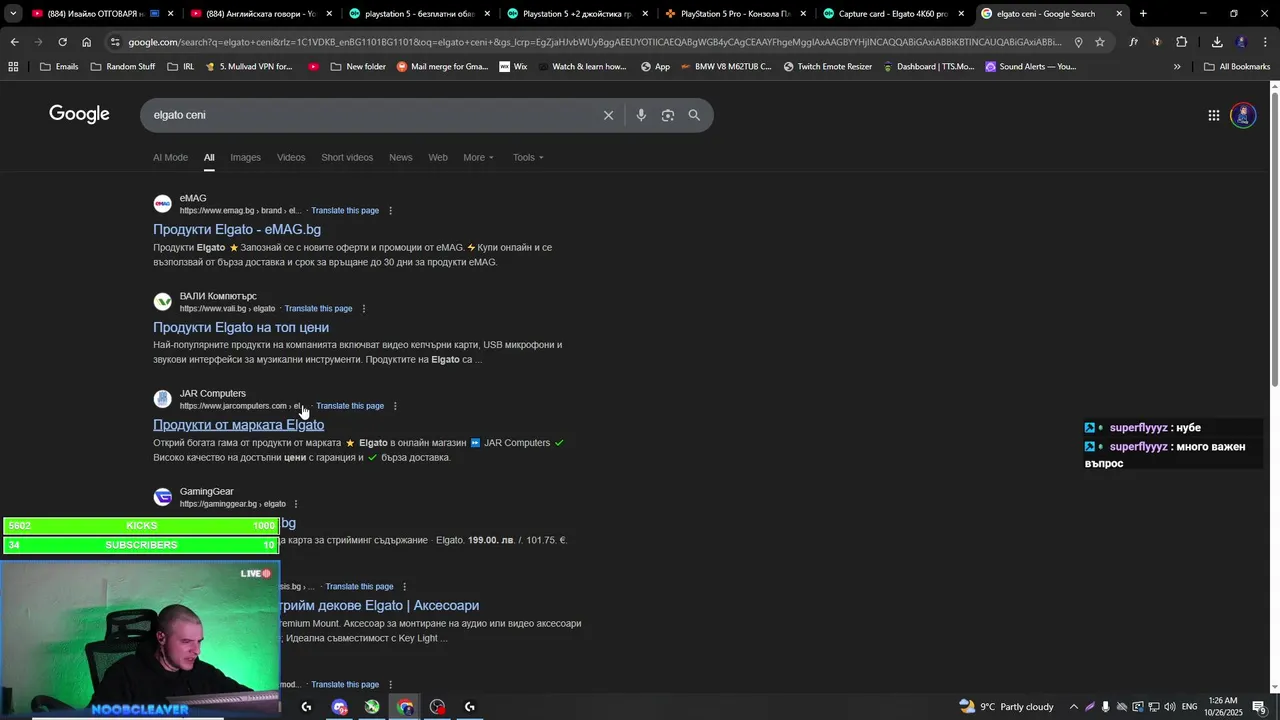Viewport: 1280px width, 720px height.
Task: Start voice search via microphone icon
Action: coord(641,115)
